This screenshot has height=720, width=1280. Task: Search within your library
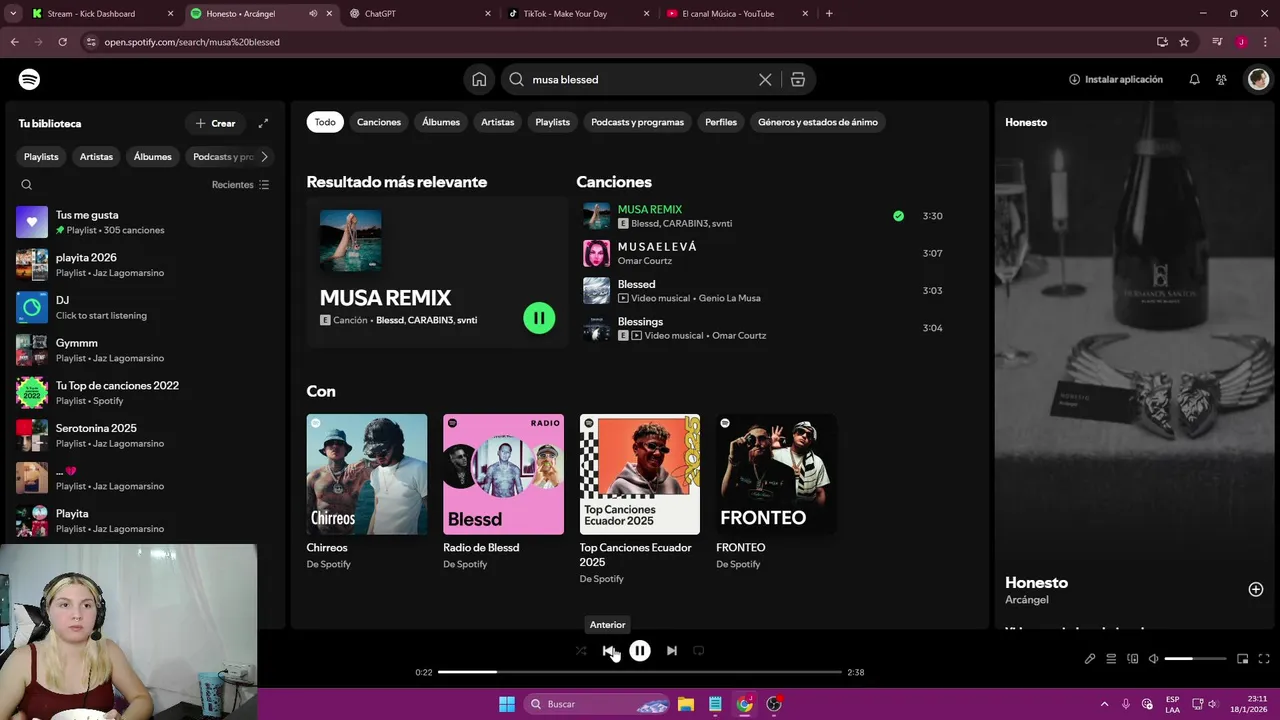(x=27, y=185)
